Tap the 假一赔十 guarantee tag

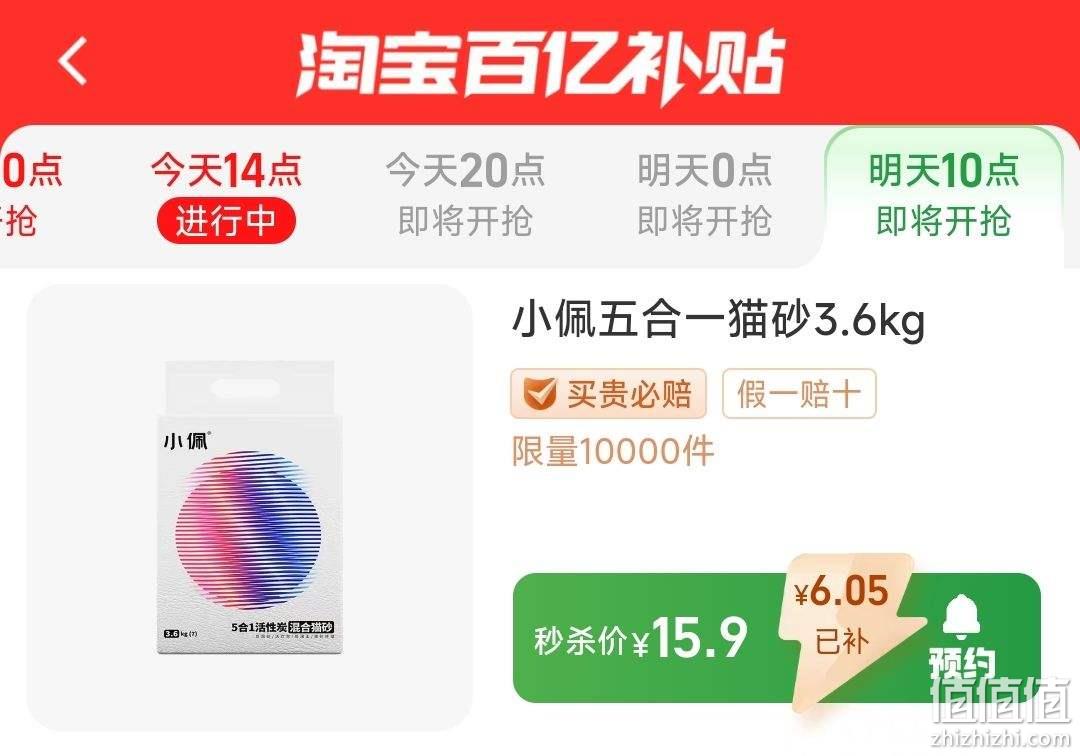pyautogui.click(x=799, y=394)
